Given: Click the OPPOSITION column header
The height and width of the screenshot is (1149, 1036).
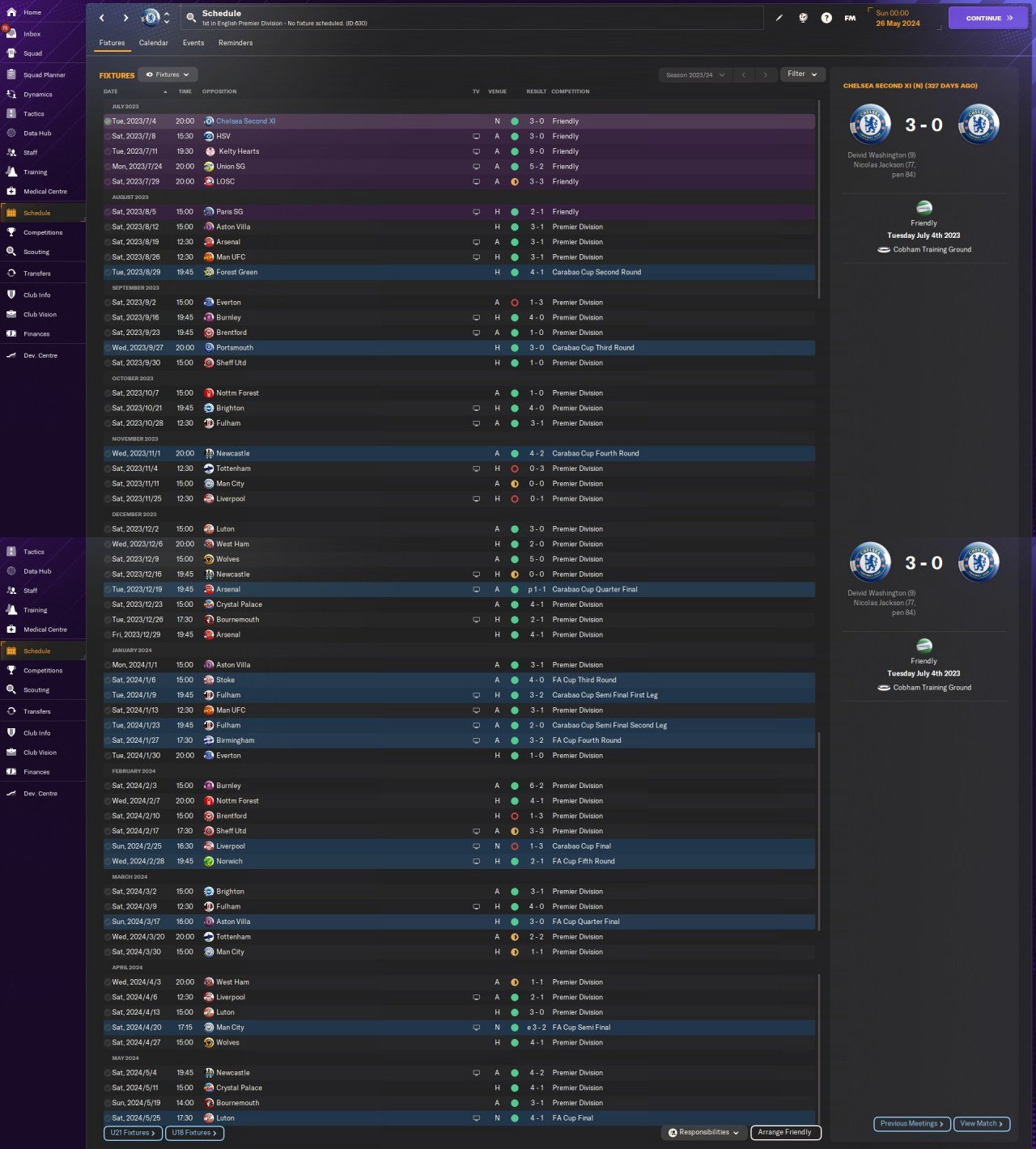Looking at the screenshot, I should click(x=219, y=91).
